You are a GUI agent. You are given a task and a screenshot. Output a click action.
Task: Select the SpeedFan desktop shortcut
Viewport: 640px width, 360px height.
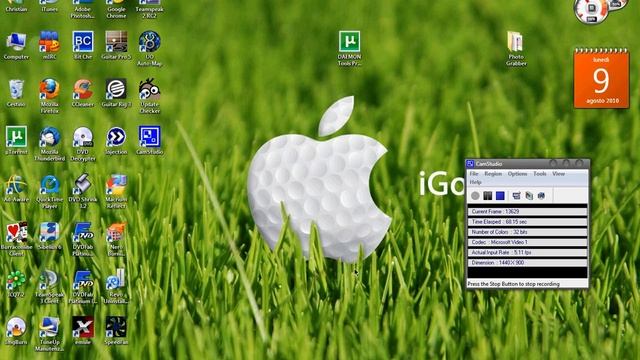pos(116,331)
